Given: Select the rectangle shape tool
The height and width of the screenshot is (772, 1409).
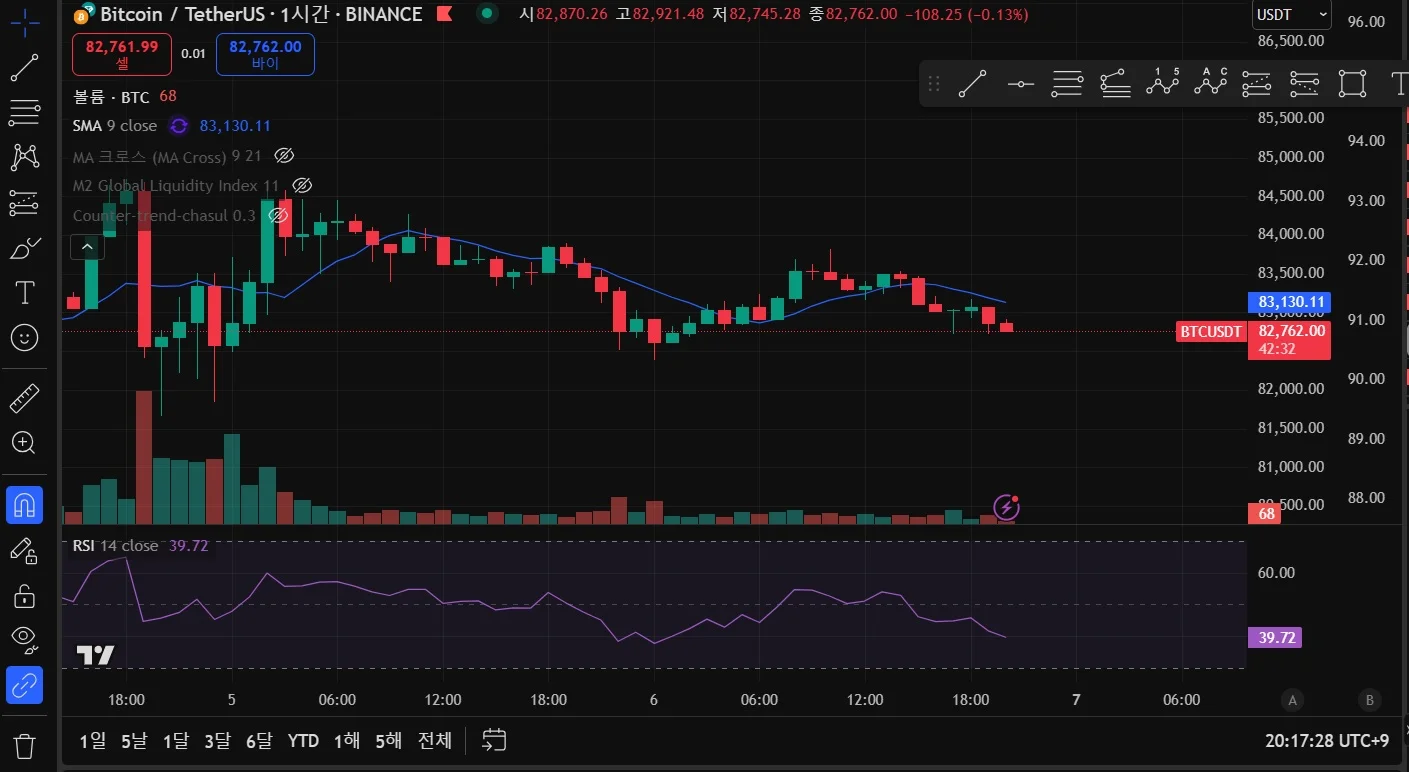Looking at the screenshot, I should [x=1352, y=84].
